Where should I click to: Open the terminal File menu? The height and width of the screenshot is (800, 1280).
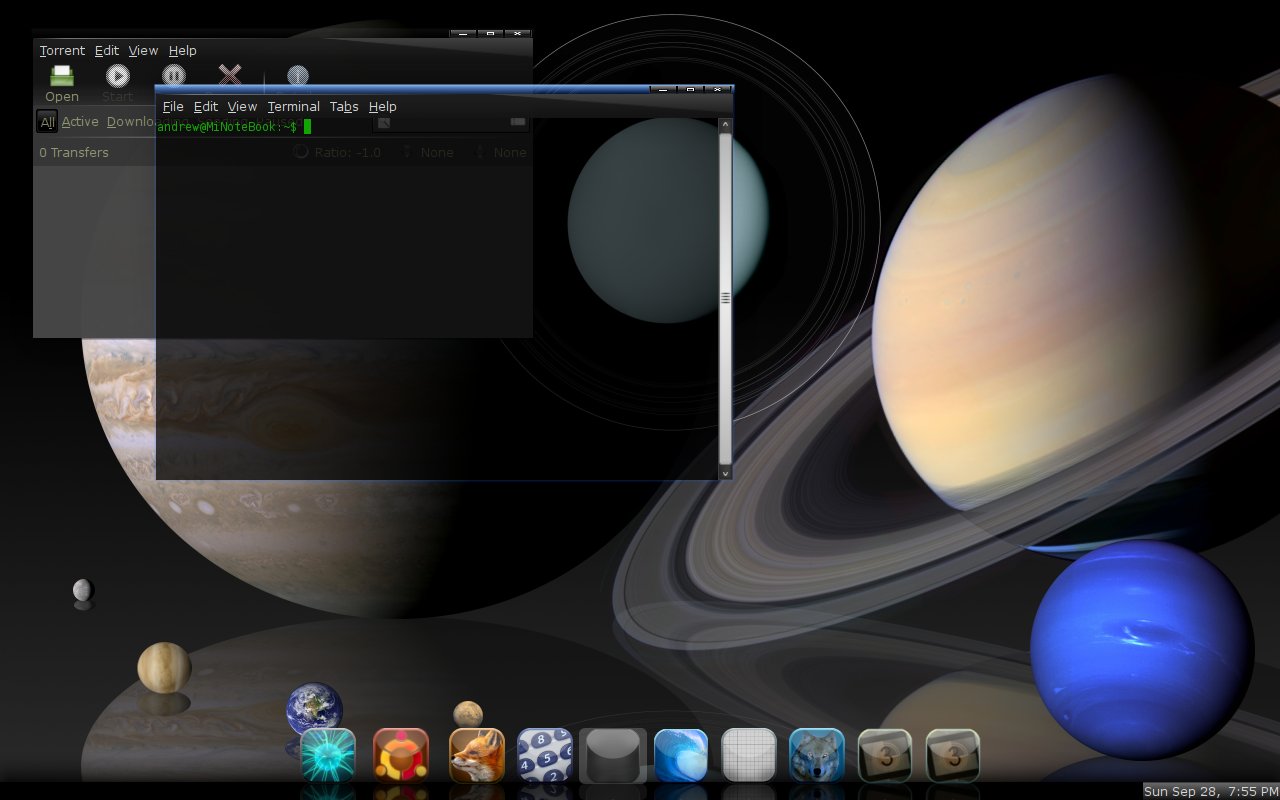(x=173, y=106)
